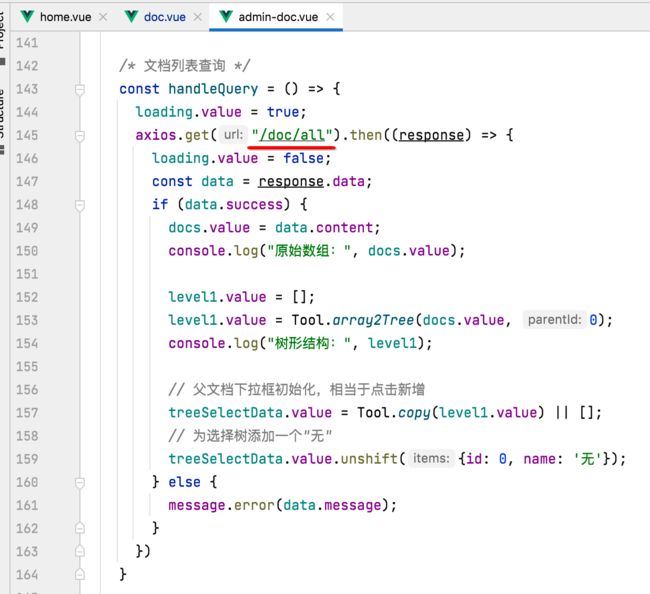Open the Structure tool window sidebar button
The image size is (650, 594).
[x=2, y=120]
